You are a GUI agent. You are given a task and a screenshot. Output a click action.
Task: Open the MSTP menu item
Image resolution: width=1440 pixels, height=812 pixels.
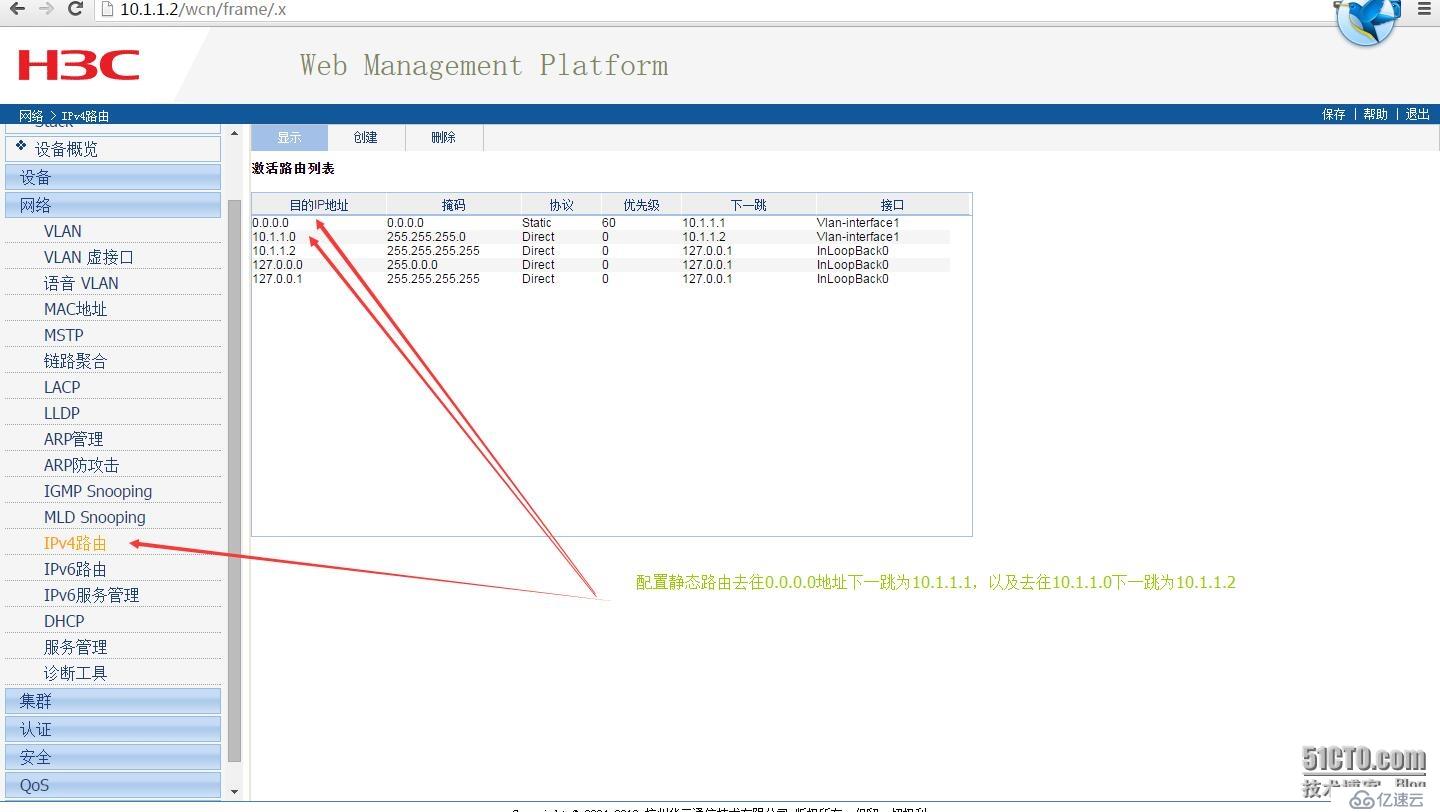(x=64, y=335)
